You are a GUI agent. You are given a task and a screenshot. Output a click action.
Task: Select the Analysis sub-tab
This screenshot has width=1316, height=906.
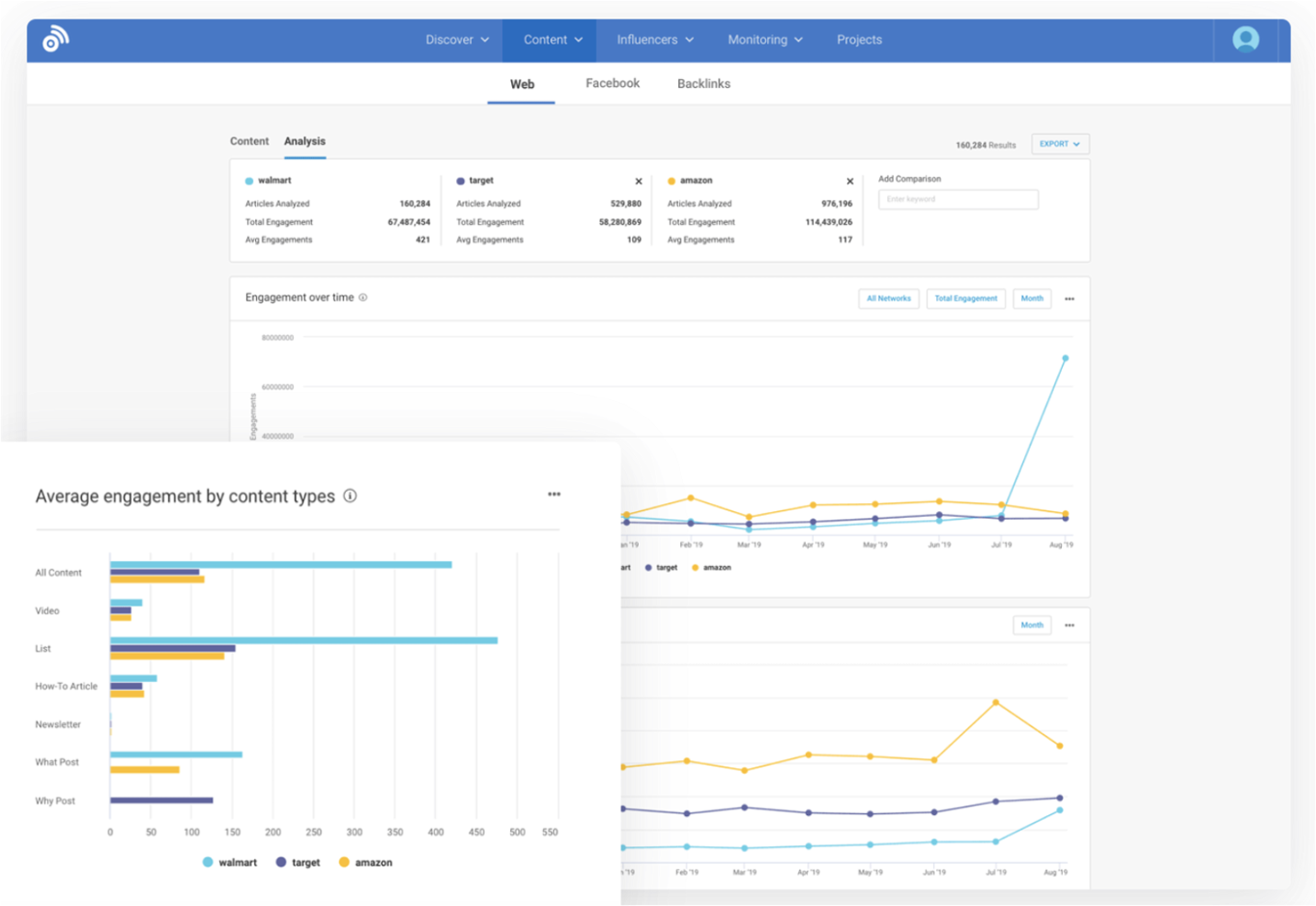[x=305, y=141]
